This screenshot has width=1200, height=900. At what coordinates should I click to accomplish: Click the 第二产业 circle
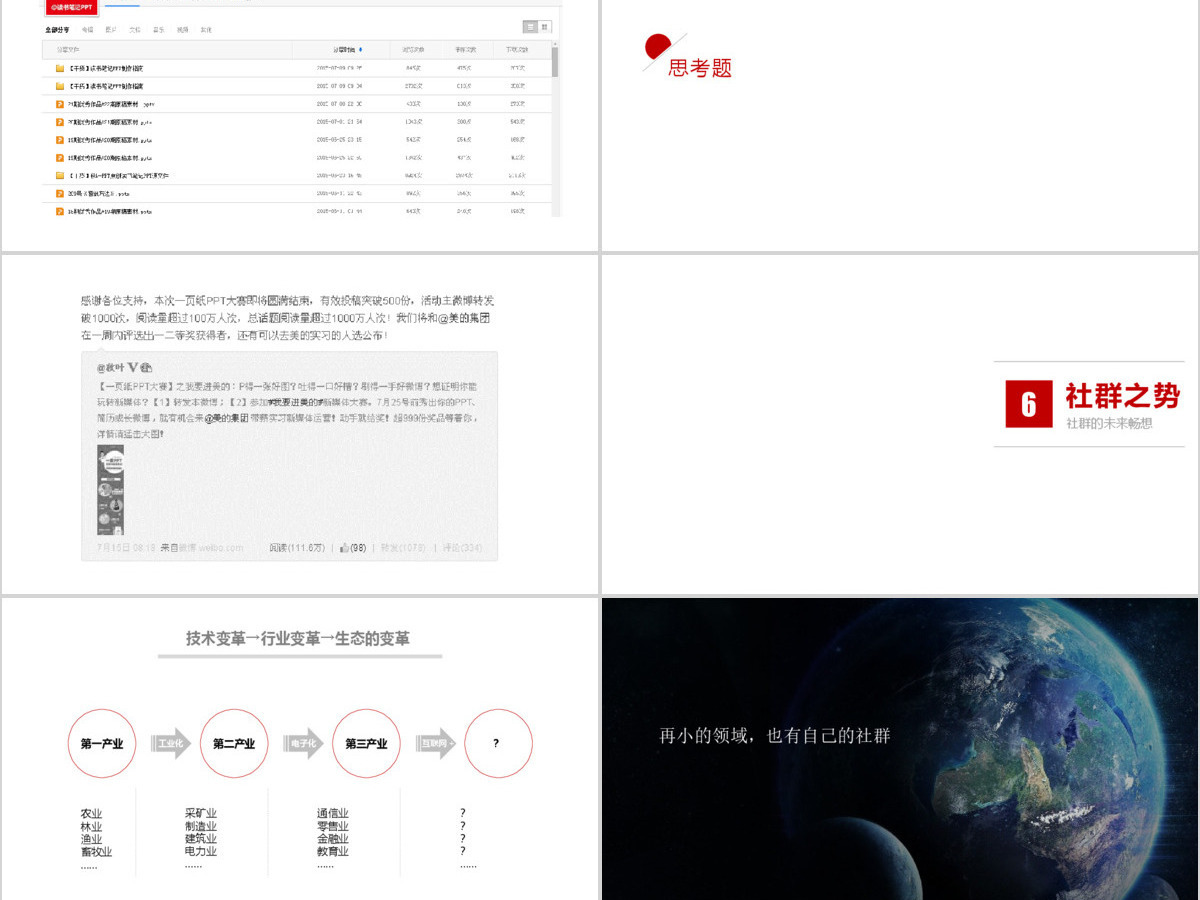[x=234, y=743]
